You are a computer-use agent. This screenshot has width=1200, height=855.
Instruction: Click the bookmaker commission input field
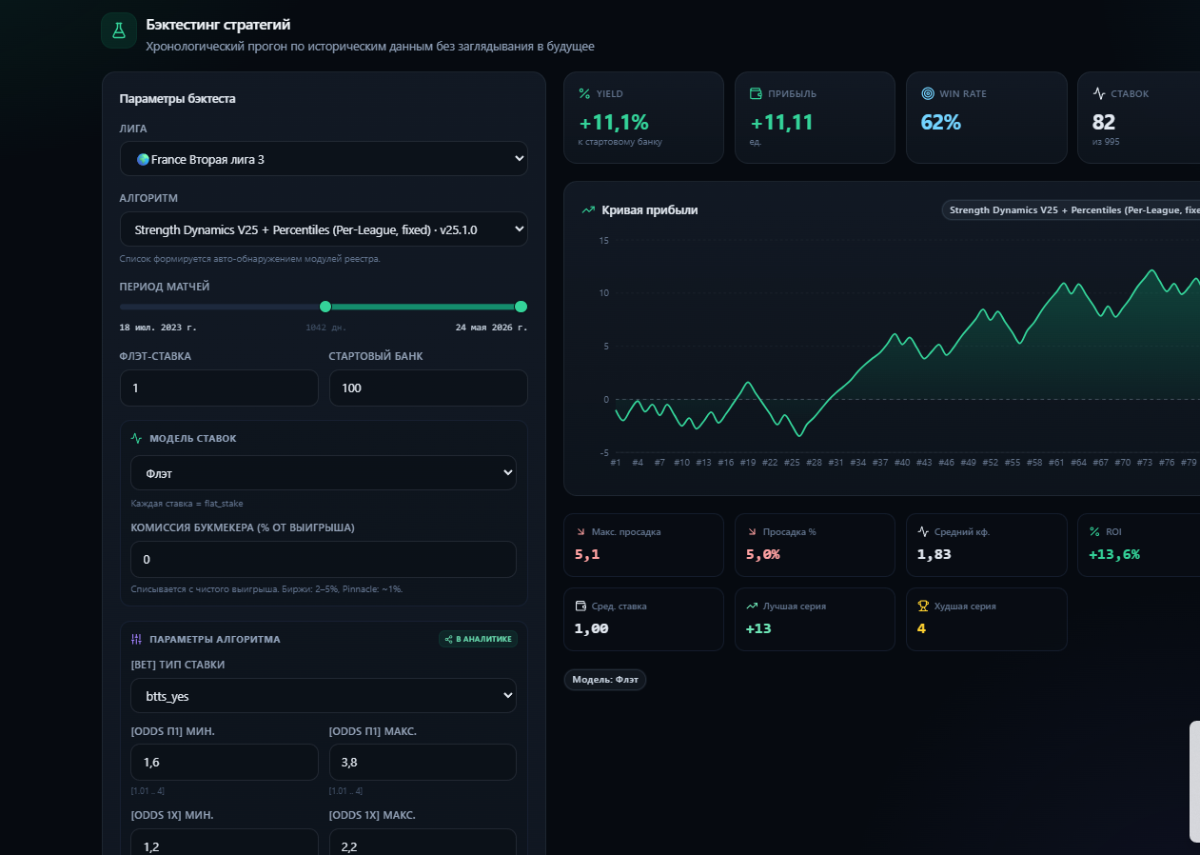tap(324, 559)
